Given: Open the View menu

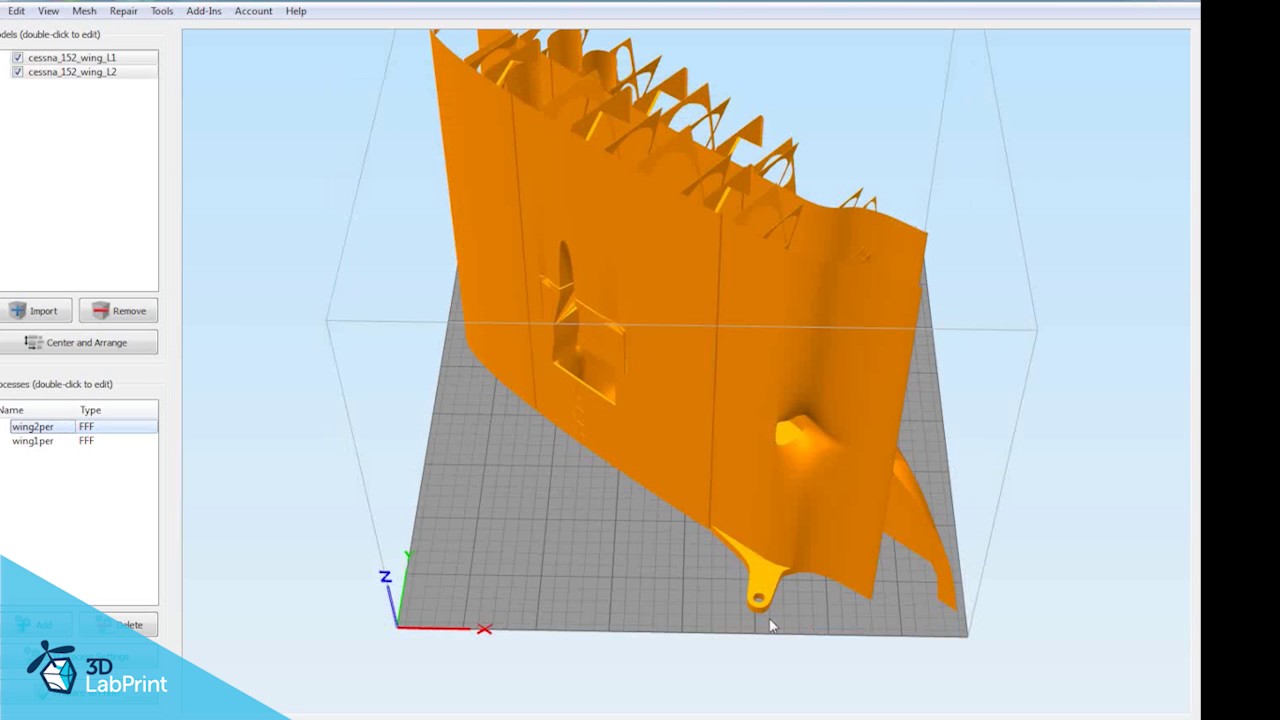Looking at the screenshot, I should coord(48,11).
